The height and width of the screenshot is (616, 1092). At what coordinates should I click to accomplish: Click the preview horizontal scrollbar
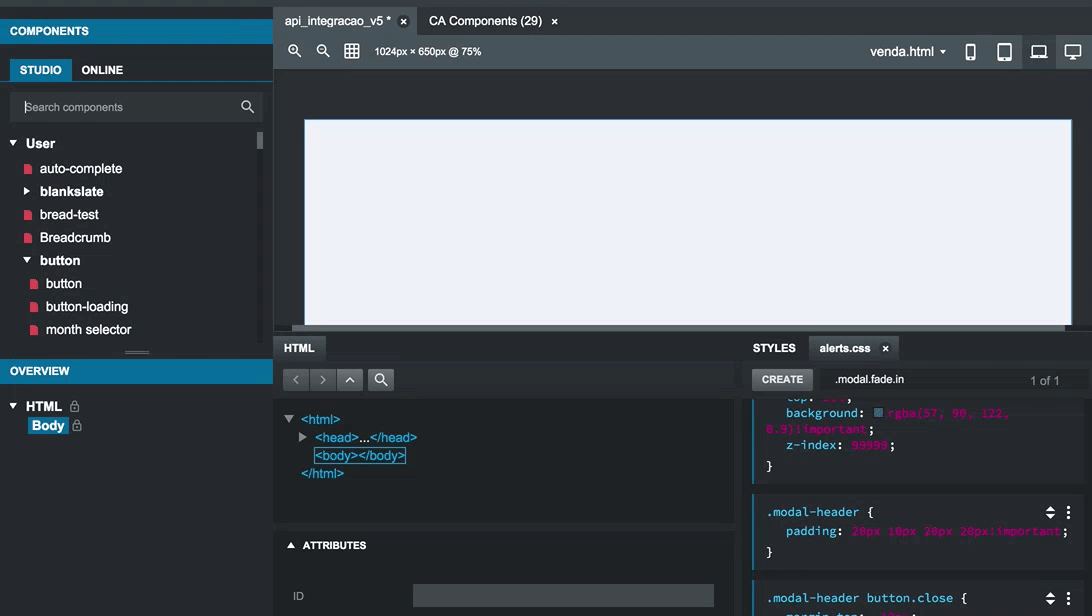tap(678, 328)
